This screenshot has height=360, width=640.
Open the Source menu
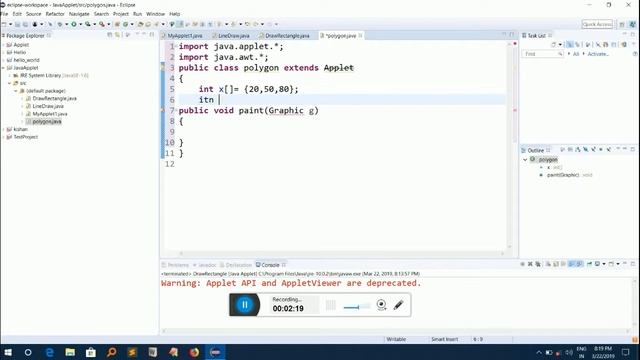coord(33,14)
